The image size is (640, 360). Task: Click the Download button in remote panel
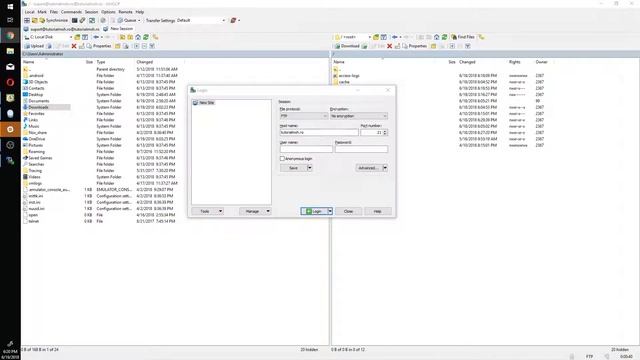(347, 46)
